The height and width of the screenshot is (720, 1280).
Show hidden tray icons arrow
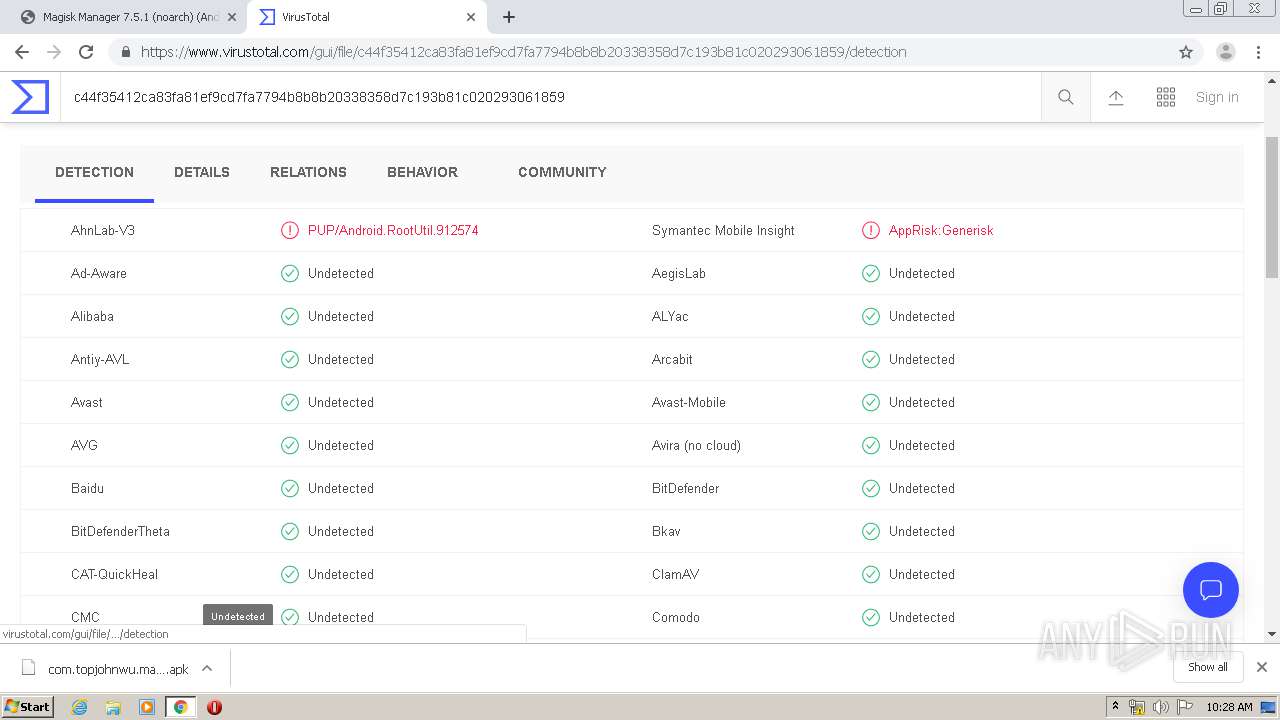pyautogui.click(x=1115, y=707)
